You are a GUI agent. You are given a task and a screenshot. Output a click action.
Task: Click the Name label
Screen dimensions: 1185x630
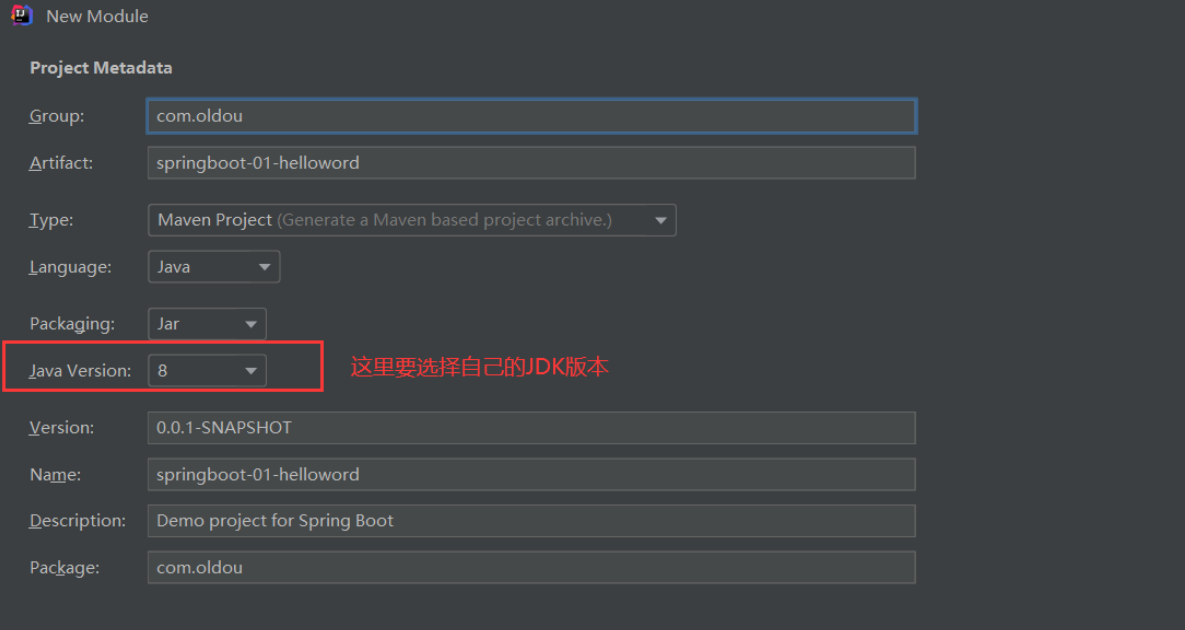pos(55,474)
